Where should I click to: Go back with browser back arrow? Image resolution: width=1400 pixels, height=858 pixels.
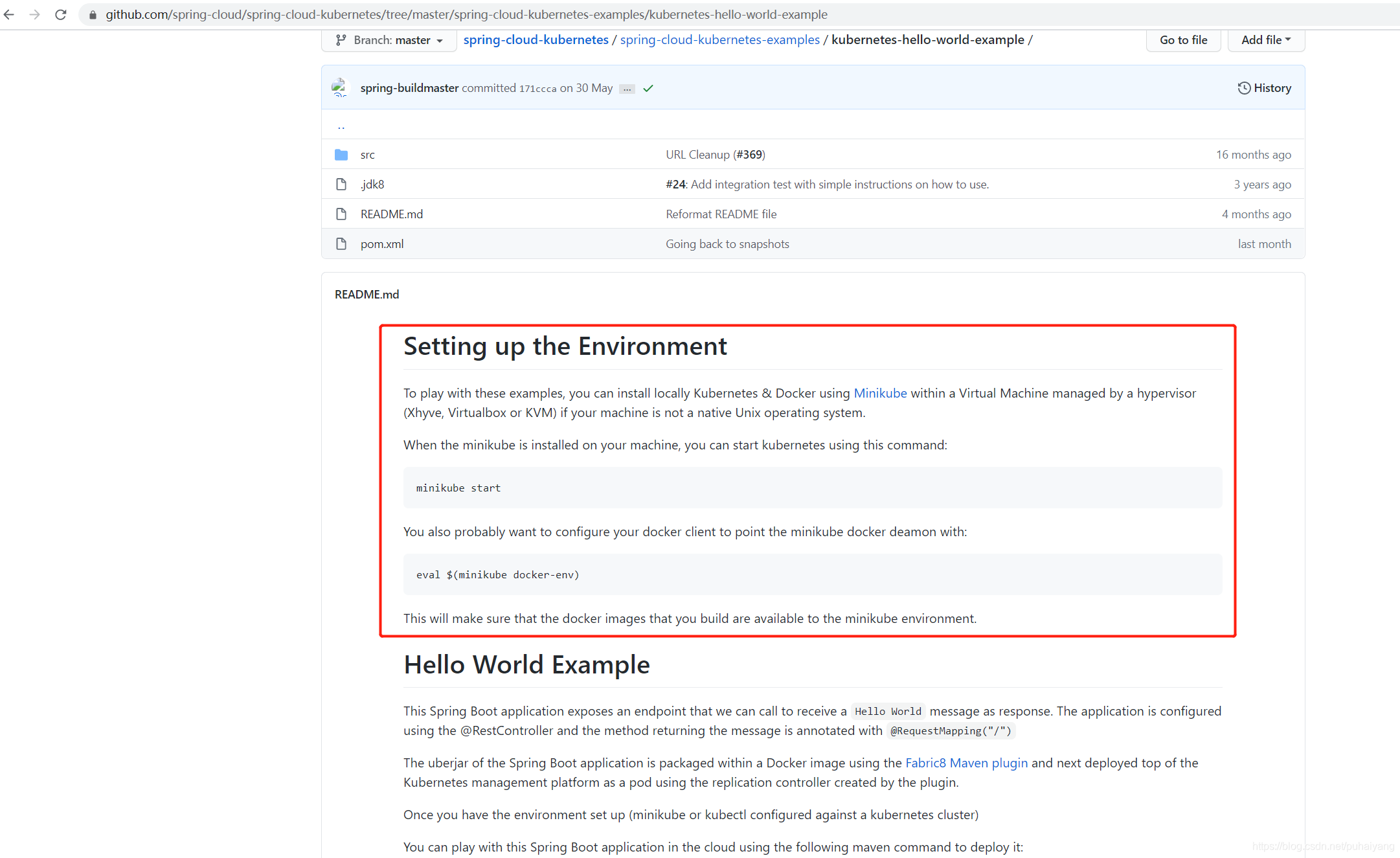click(9, 14)
